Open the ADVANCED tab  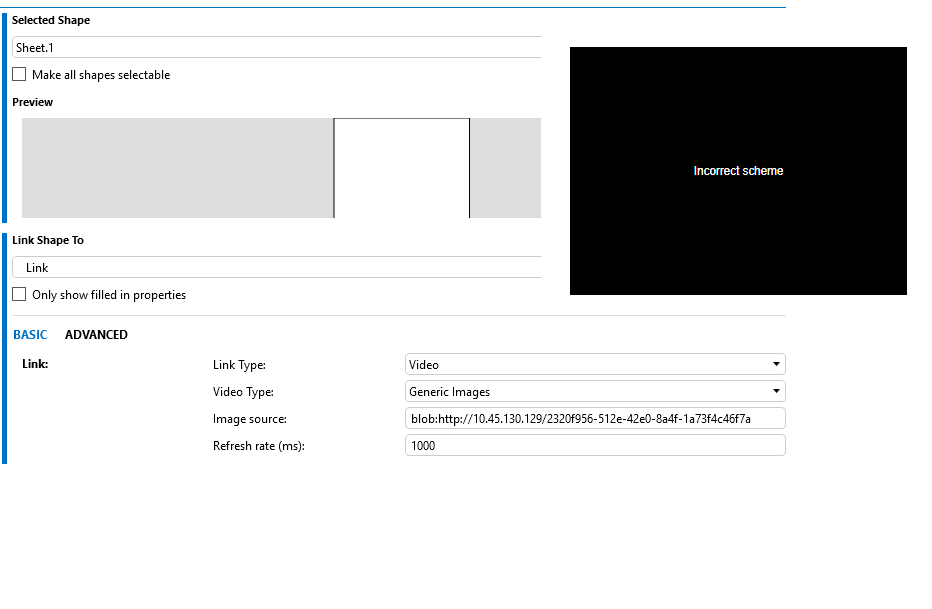coord(96,335)
